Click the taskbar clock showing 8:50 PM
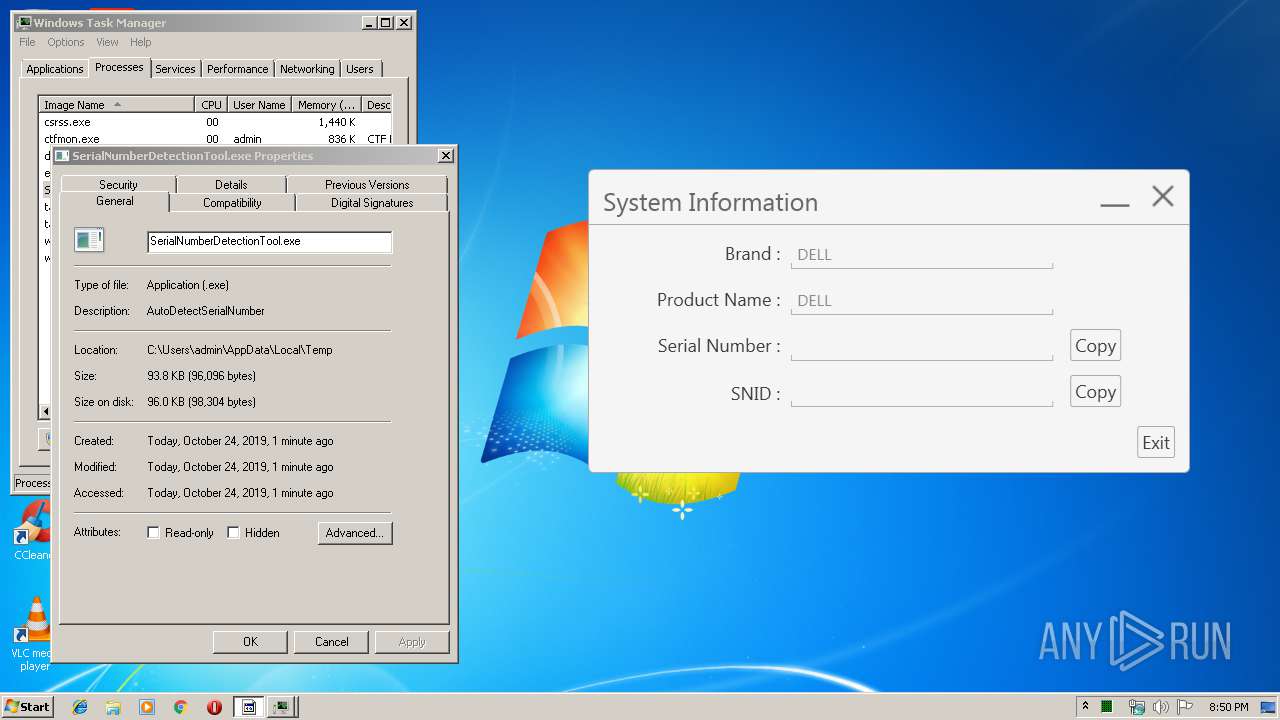The height and width of the screenshot is (720, 1280). pyautogui.click(x=1228, y=707)
